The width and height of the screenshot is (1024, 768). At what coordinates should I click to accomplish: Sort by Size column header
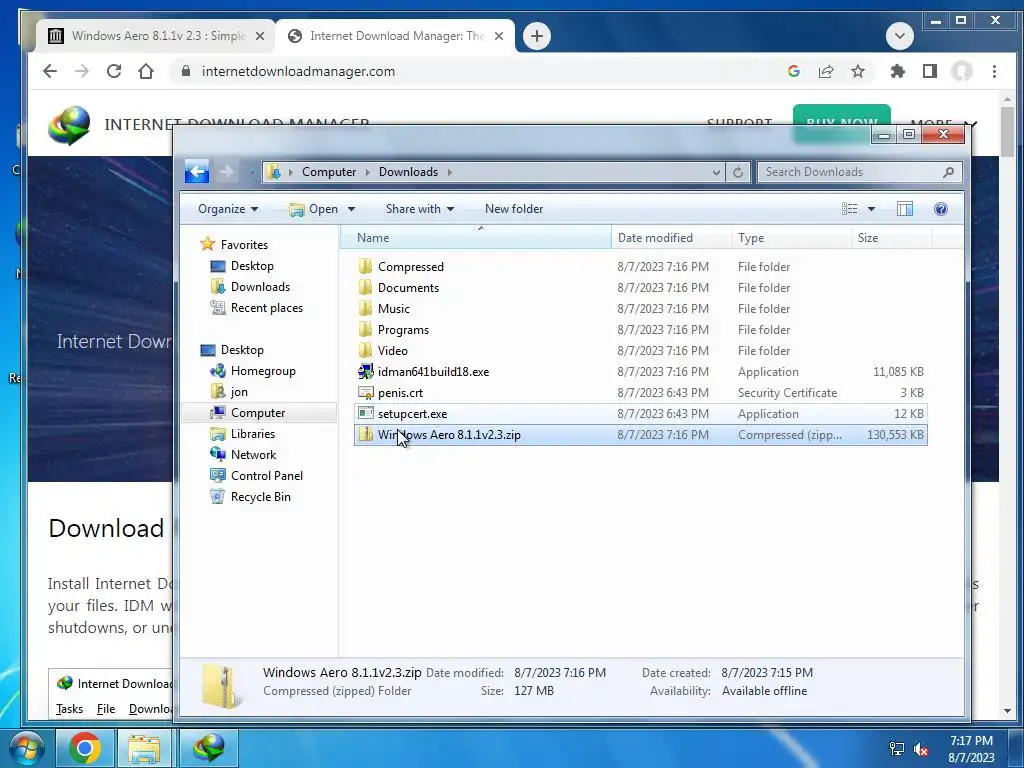pos(891,238)
